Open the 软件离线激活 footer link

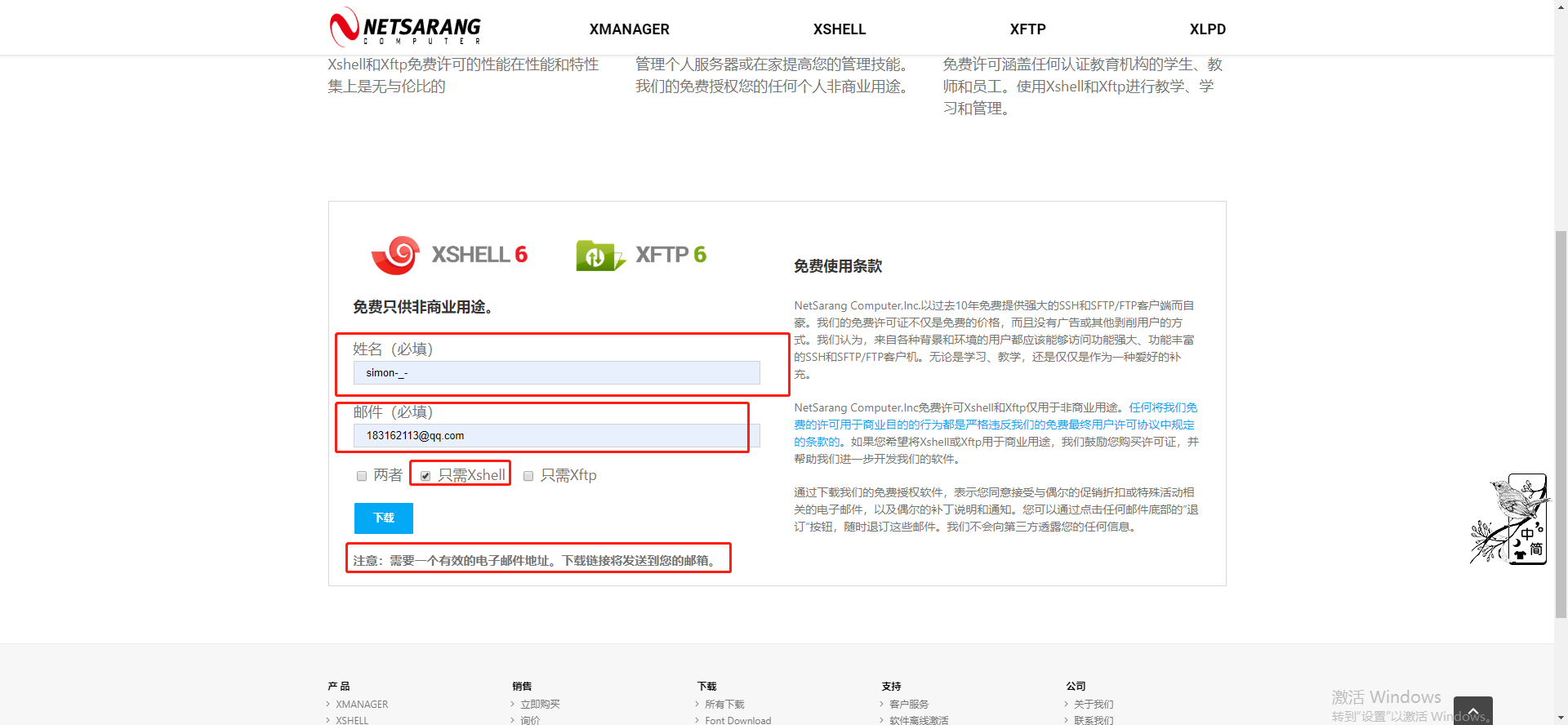point(919,720)
